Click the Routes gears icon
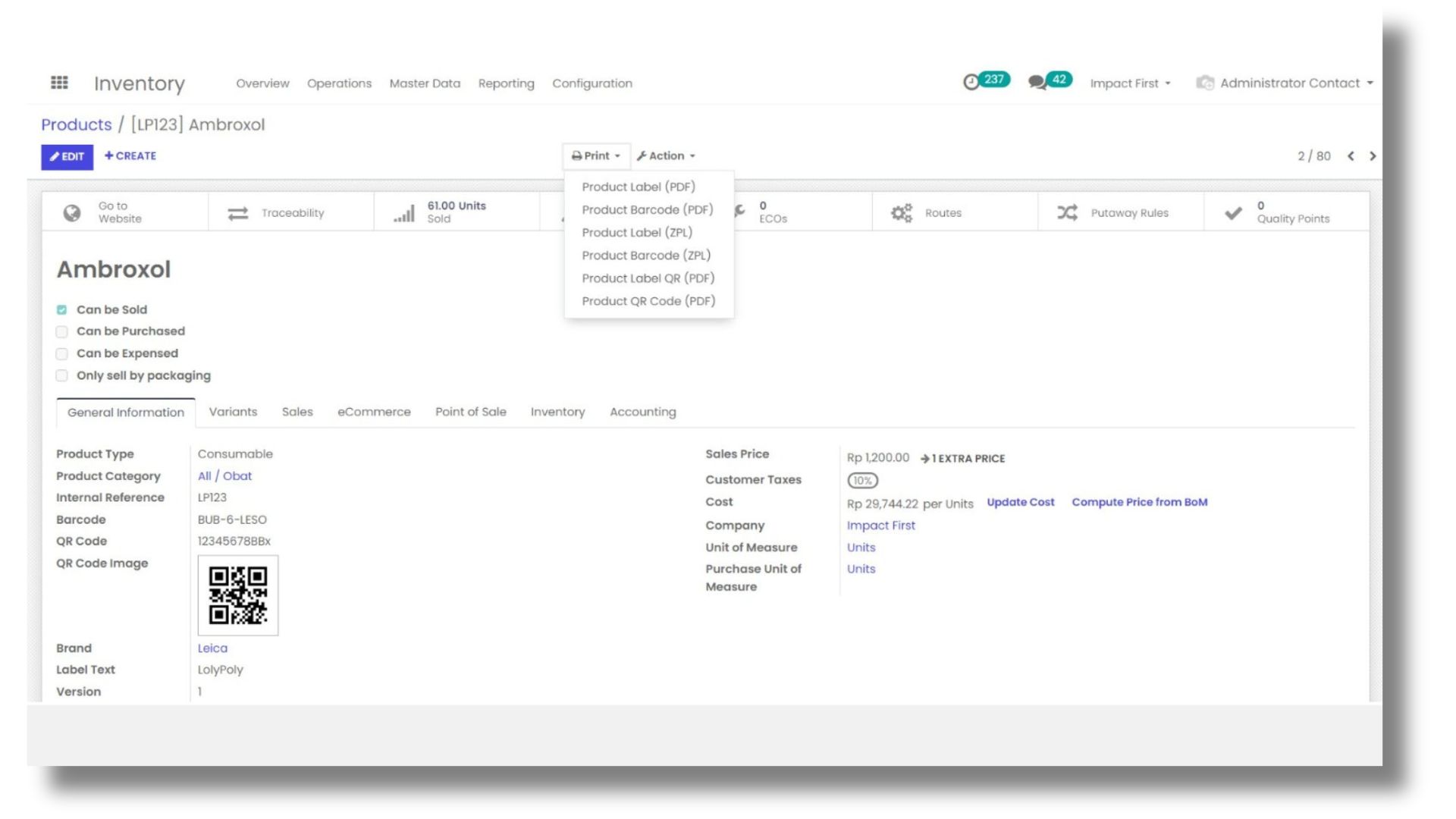 point(902,213)
